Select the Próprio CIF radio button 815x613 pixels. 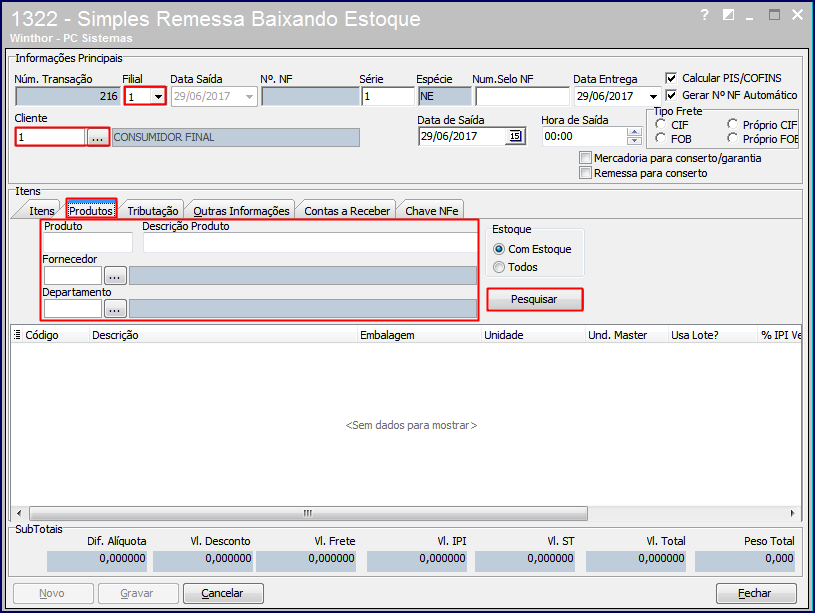(x=732, y=124)
